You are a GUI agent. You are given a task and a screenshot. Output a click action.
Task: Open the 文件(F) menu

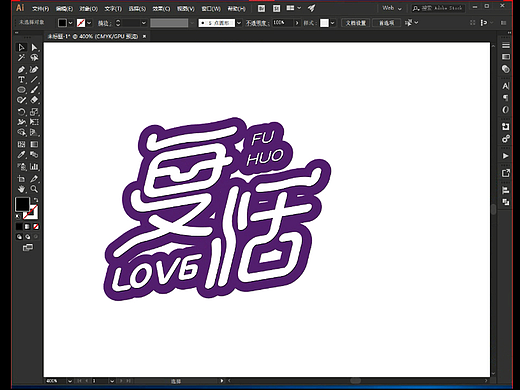coord(41,9)
